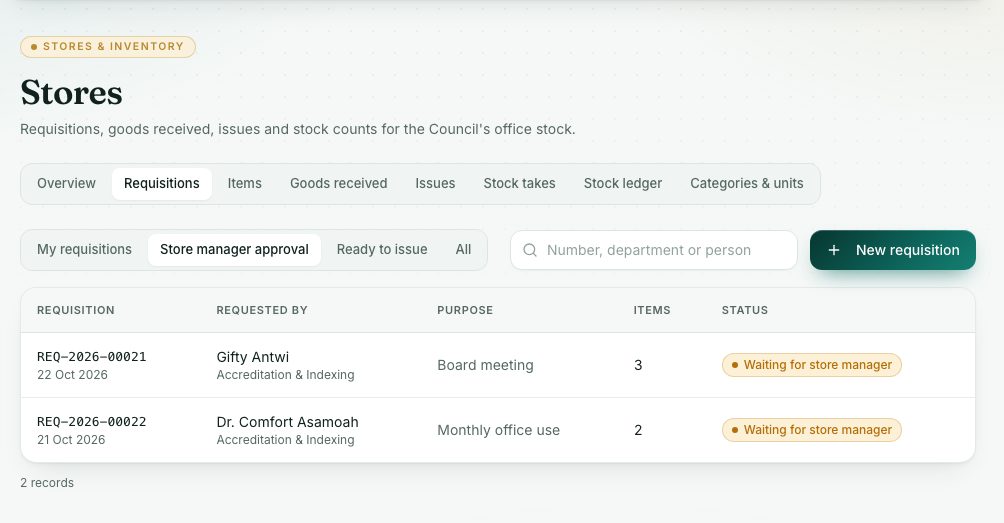1004x523 pixels.
Task: Select the Requisitions tab
Action: (x=162, y=184)
